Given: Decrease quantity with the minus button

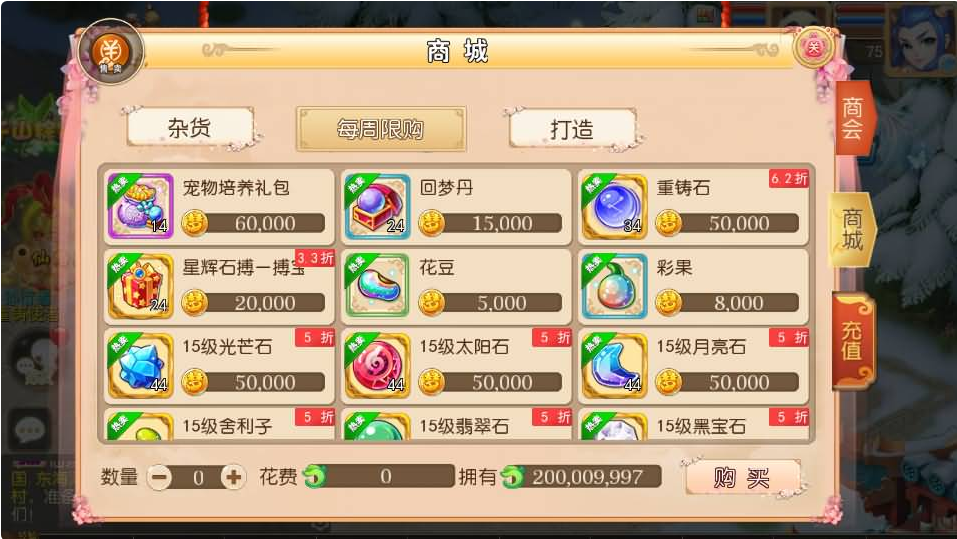Looking at the screenshot, I should pyautogui.click(x=160, y=477).
